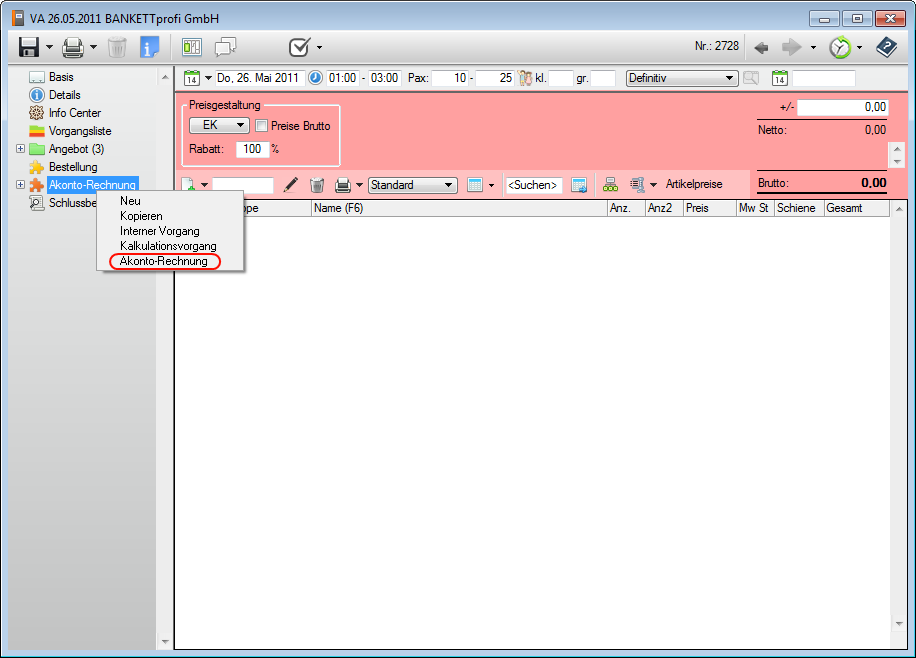
Task: Open the Definitiv status dropdown
Action: (681, 78)
